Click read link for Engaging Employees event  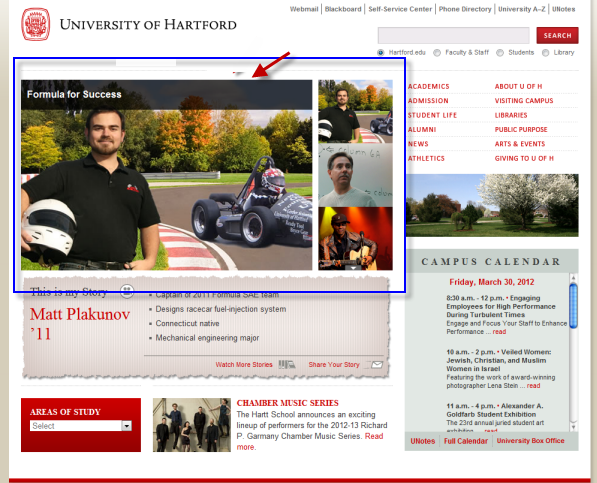coord(499,332)
